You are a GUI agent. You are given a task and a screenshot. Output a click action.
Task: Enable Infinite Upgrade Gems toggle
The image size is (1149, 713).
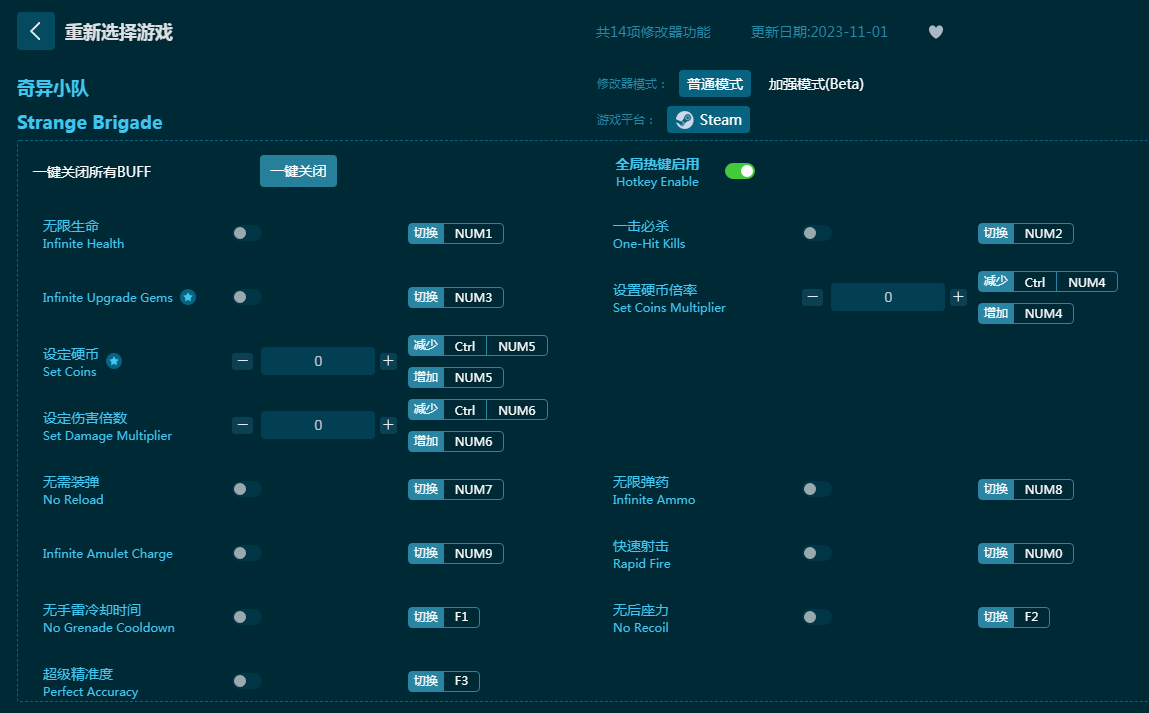pos(247,297)
